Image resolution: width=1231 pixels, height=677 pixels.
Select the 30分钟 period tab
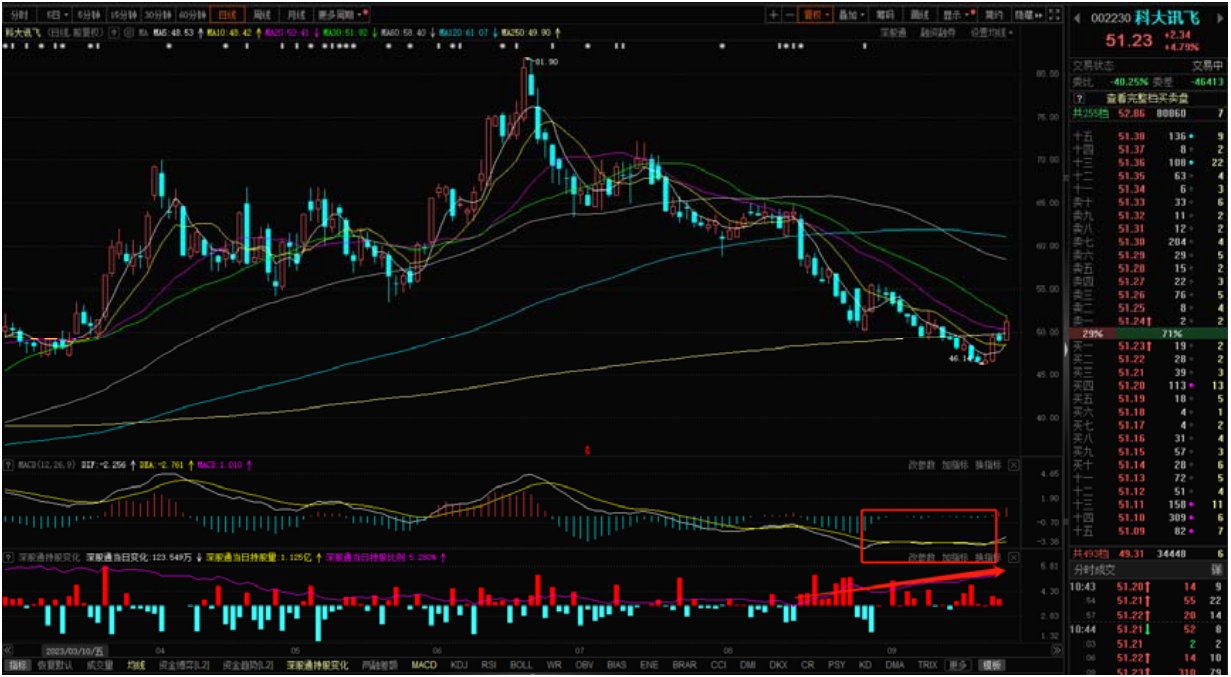[x=156, y=15]
